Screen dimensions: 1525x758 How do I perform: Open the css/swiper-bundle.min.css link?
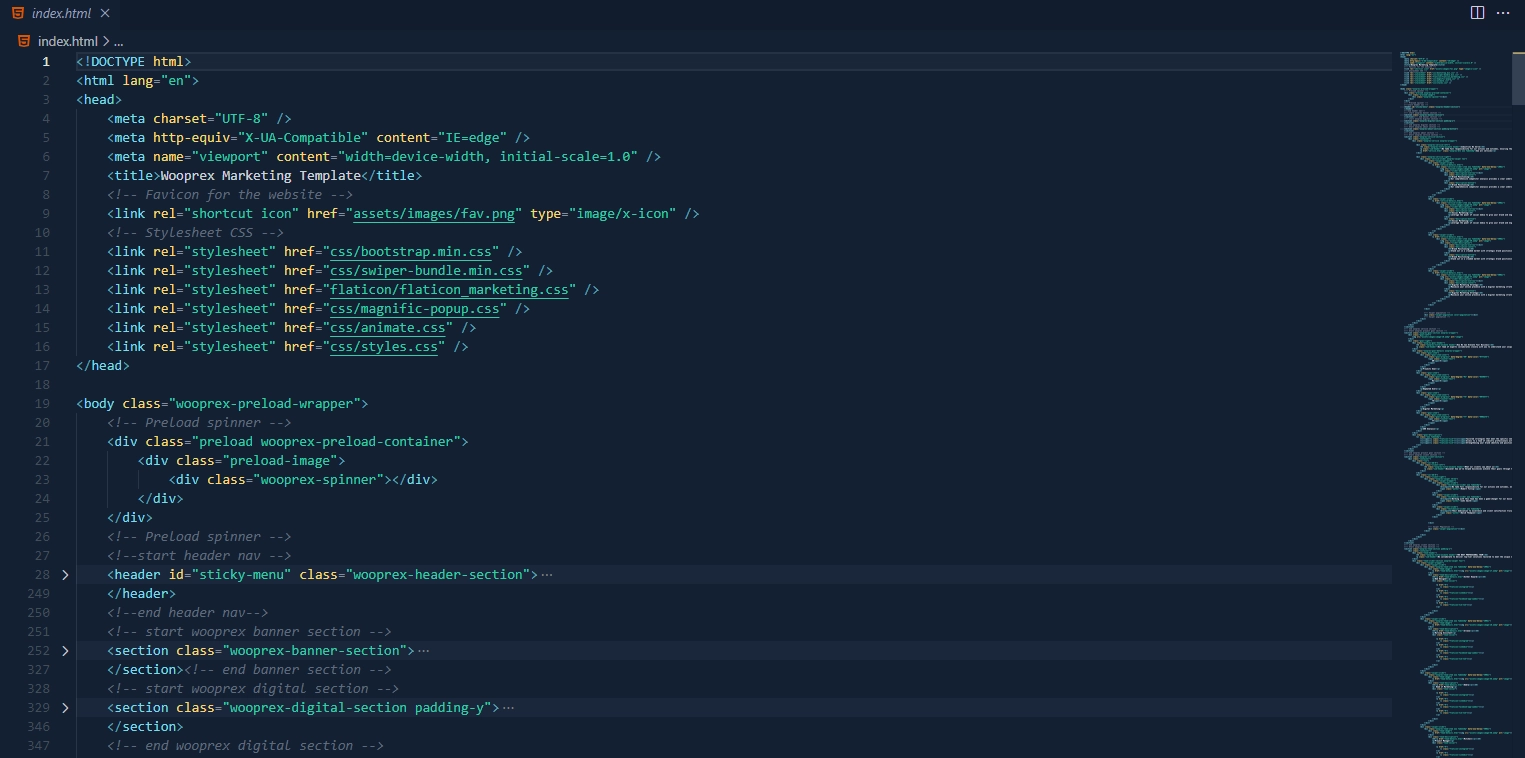tap(426, 270)
